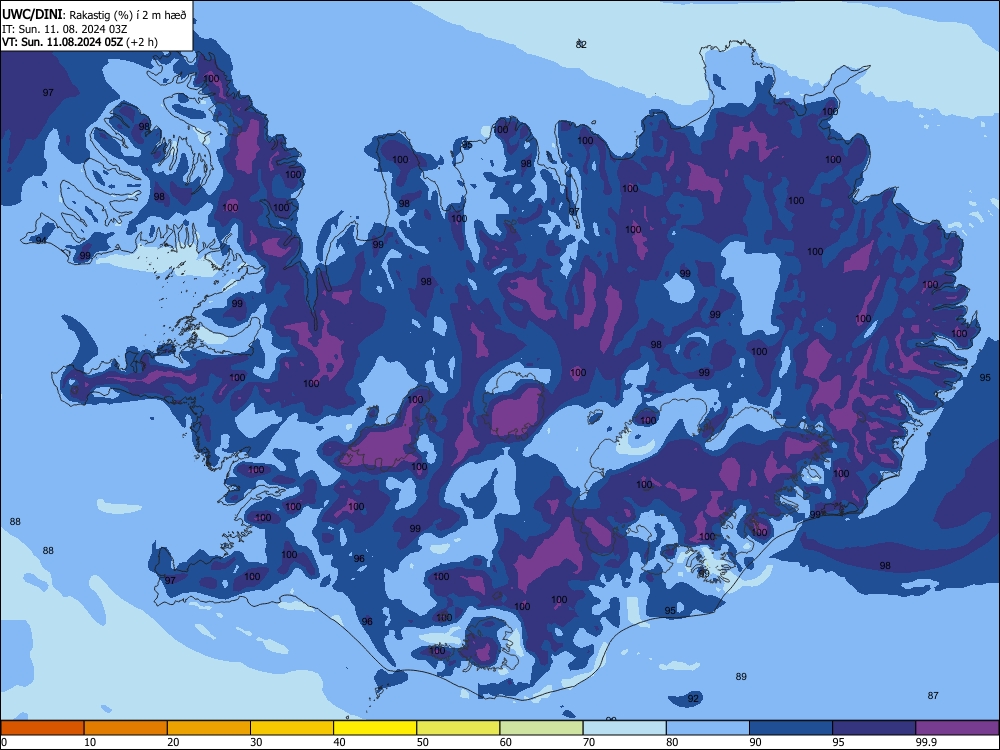Viewport: 1000px width, 750px height.
Task: Click the light green 60–70 legend swatch
Action: pos(541,728)
